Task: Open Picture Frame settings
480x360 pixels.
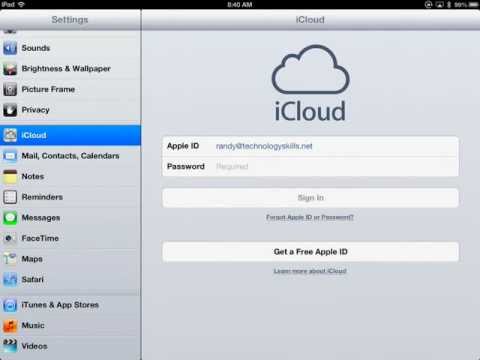Action: [70, 89]
